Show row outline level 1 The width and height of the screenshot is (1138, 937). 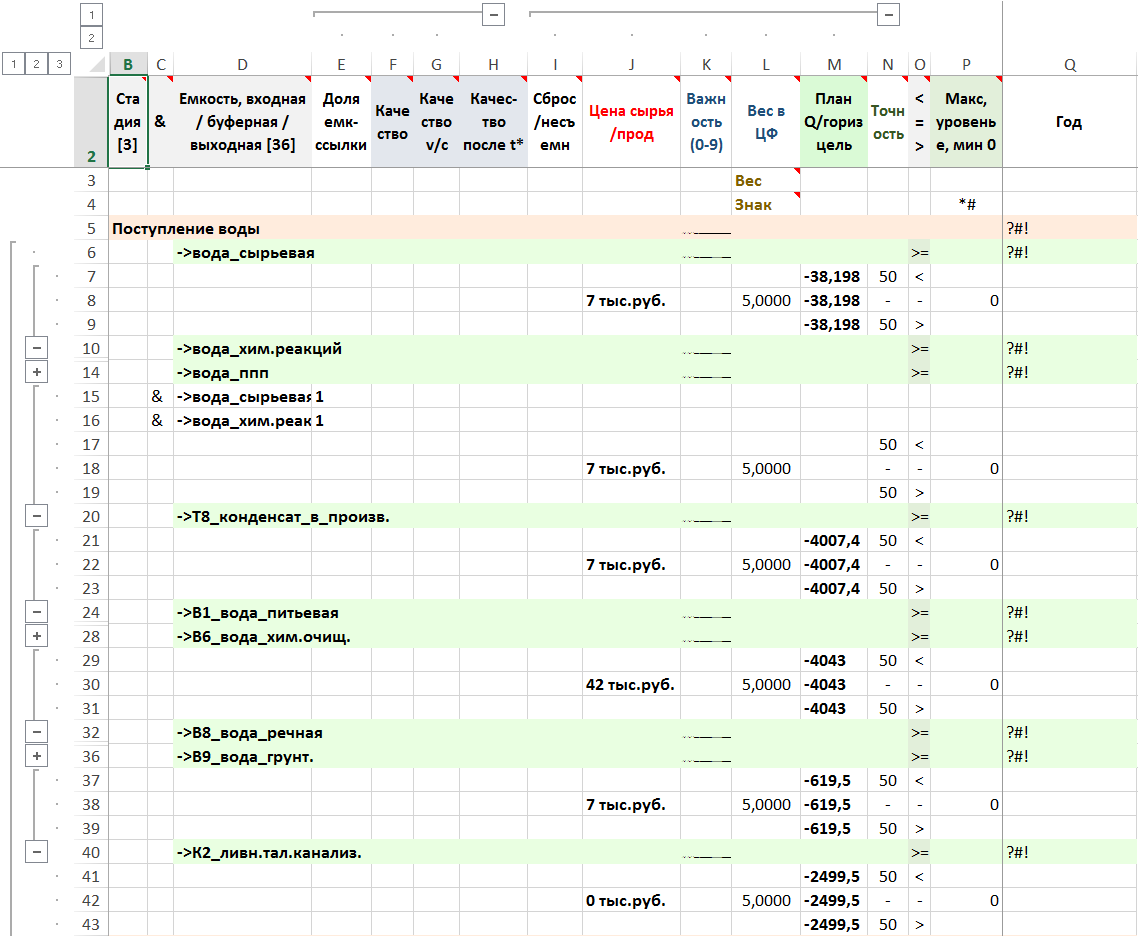[x=13, y=64]
